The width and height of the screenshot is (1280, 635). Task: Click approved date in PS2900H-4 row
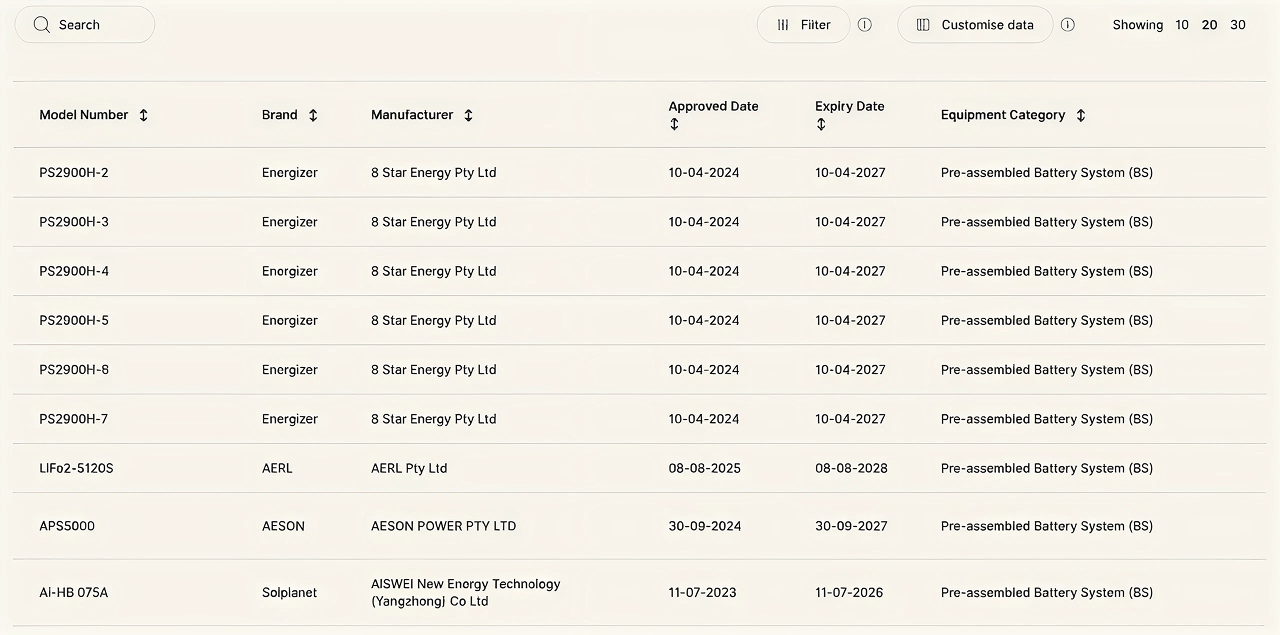pos(704,271)
